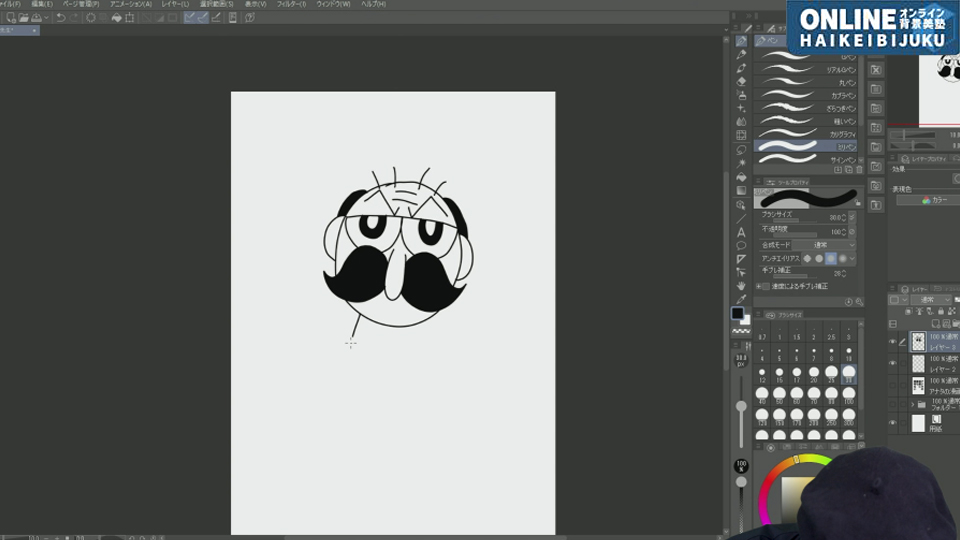
Task: Delete sub tool with trash icon
Action: 859,170
